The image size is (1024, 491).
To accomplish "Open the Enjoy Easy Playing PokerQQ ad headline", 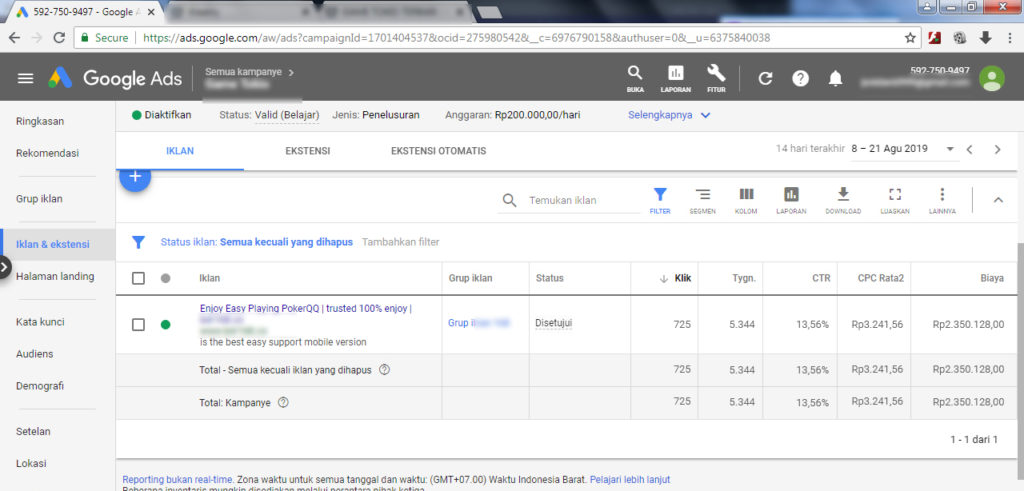I will (306, 309).
